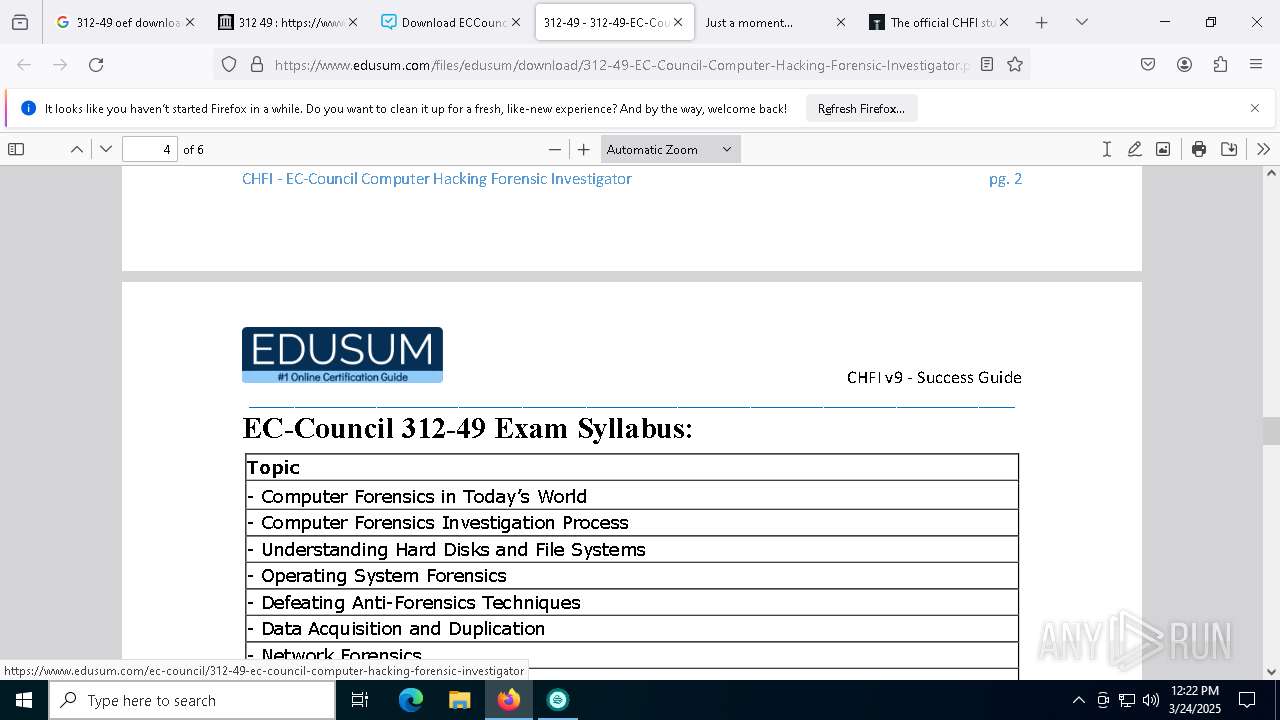Select the PDF draw pencil tool

click(x=1134, y=149)
